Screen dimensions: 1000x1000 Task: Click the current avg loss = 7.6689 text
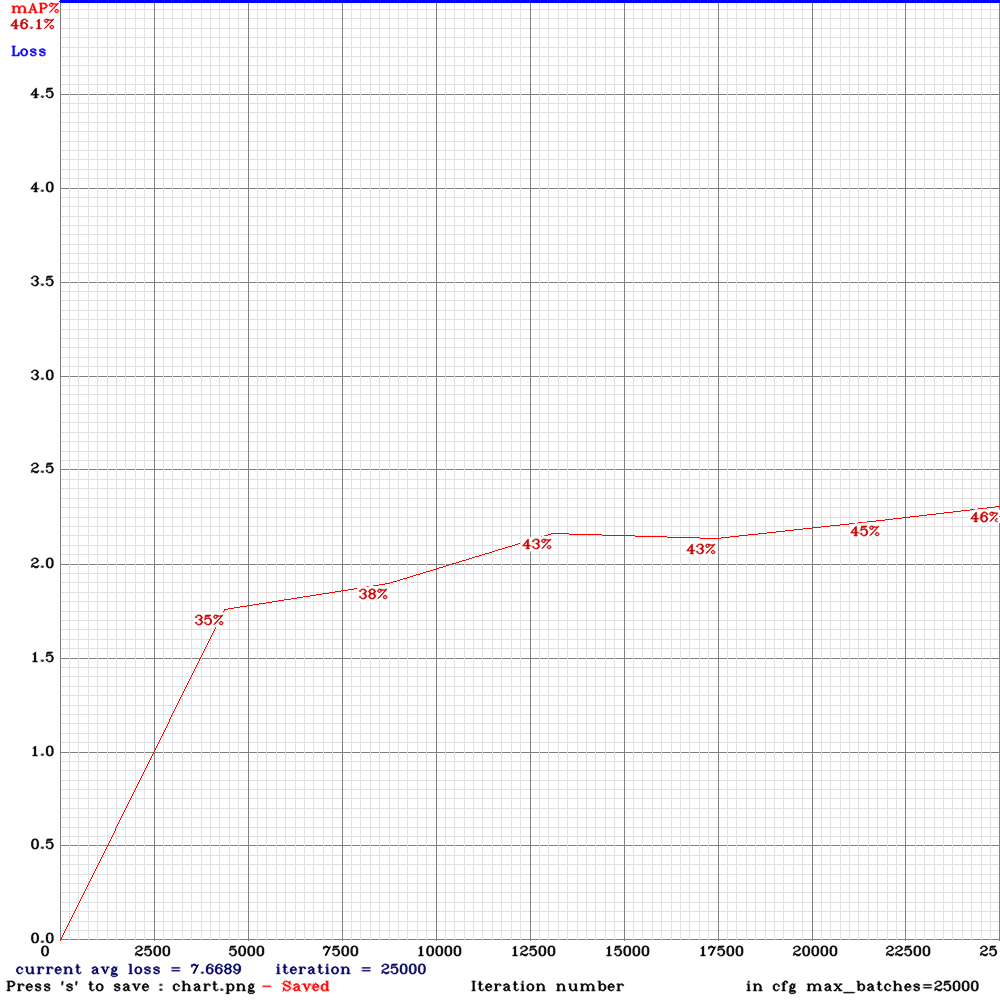(128, 969)
